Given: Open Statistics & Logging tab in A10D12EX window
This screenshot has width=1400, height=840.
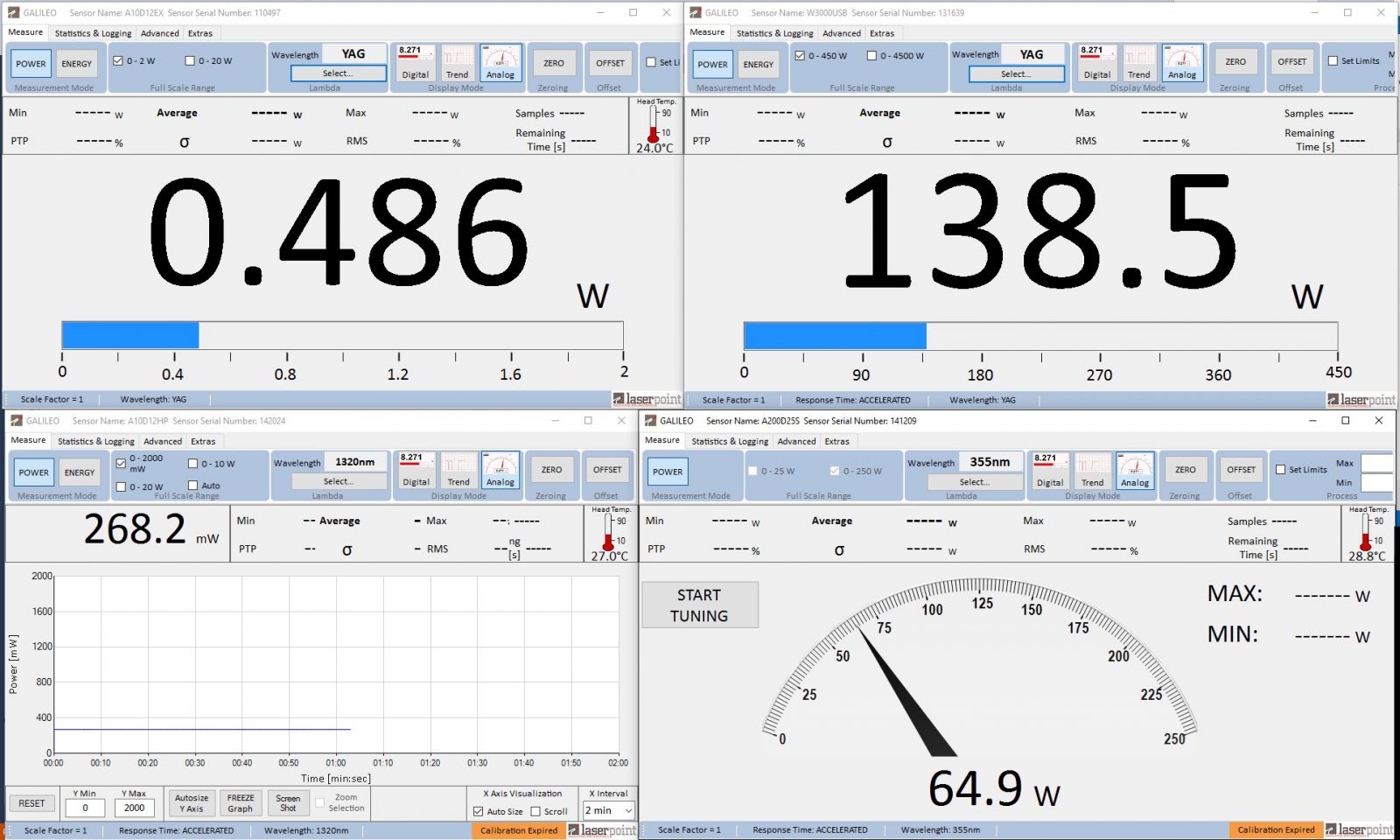Looking at the screenshot, I should click(x=93, y=33).
